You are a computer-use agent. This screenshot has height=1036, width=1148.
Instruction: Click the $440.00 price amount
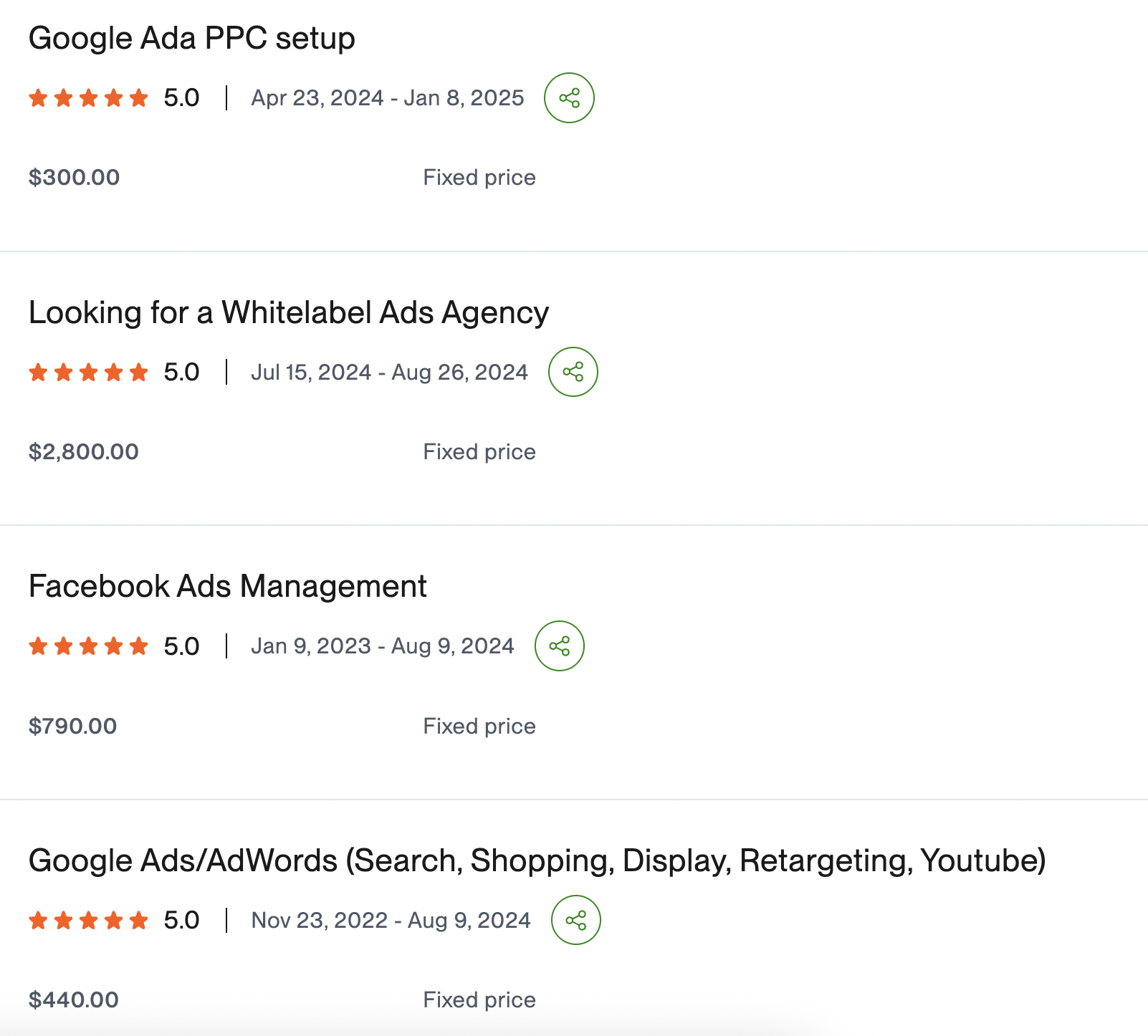coord(74,999)
